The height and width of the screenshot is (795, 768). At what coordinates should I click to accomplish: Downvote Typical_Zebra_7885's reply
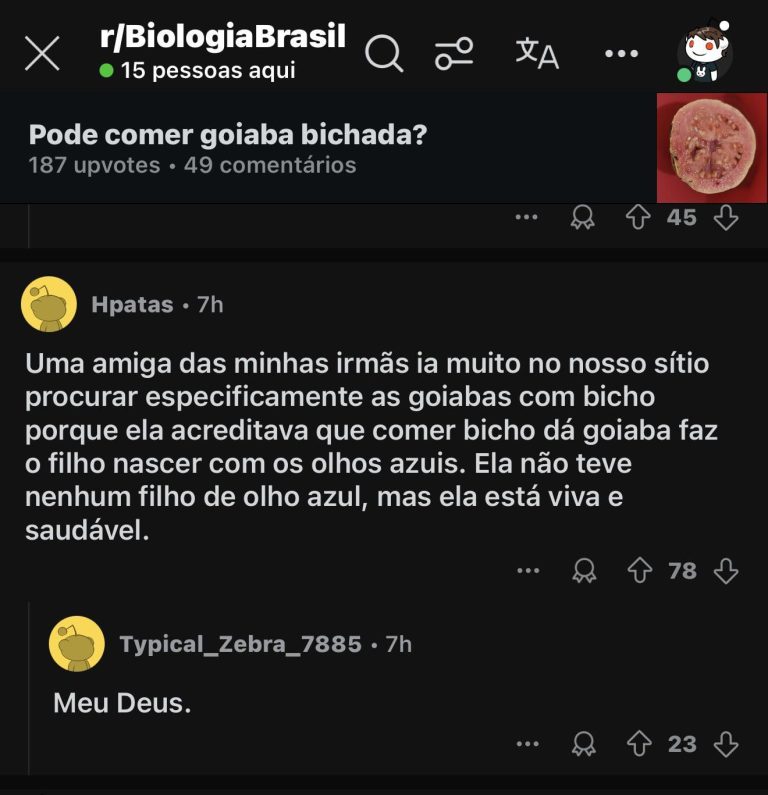(726, 744)
